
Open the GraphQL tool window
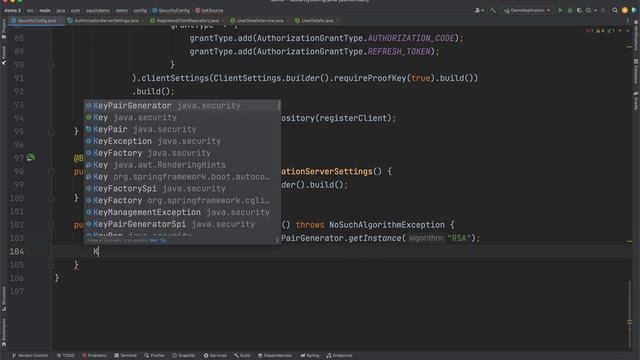(x=184, y=356)
